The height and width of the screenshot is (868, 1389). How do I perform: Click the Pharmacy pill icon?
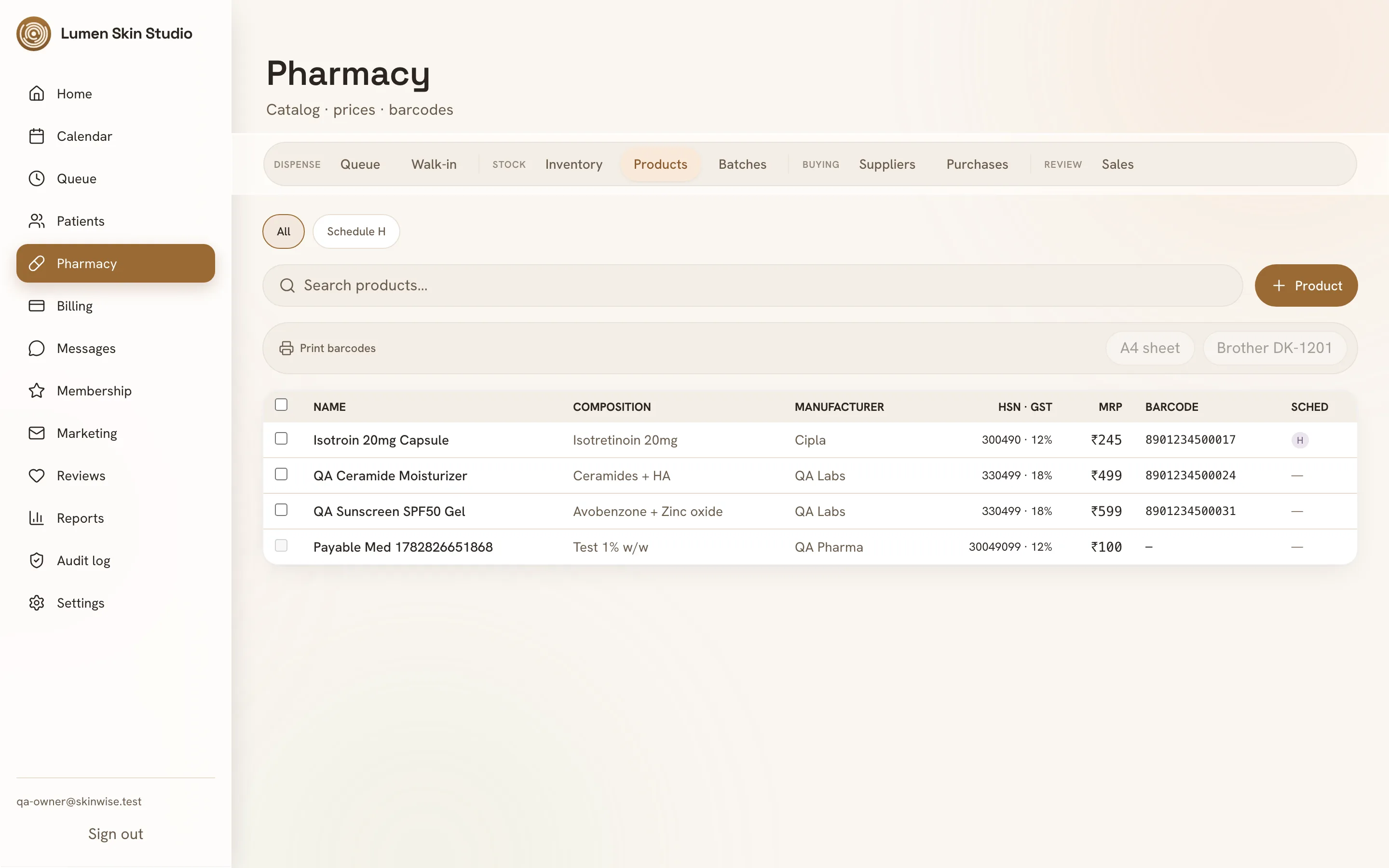pos(37,263)
